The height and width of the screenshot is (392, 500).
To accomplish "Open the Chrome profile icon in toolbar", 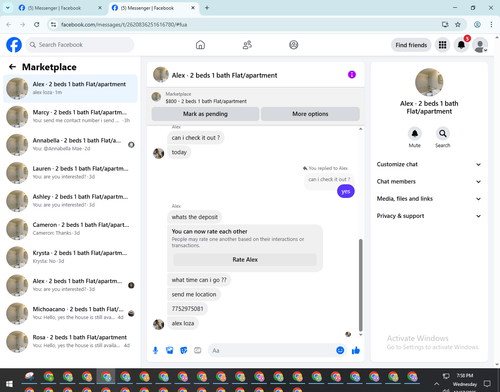I will pos(477,24).
